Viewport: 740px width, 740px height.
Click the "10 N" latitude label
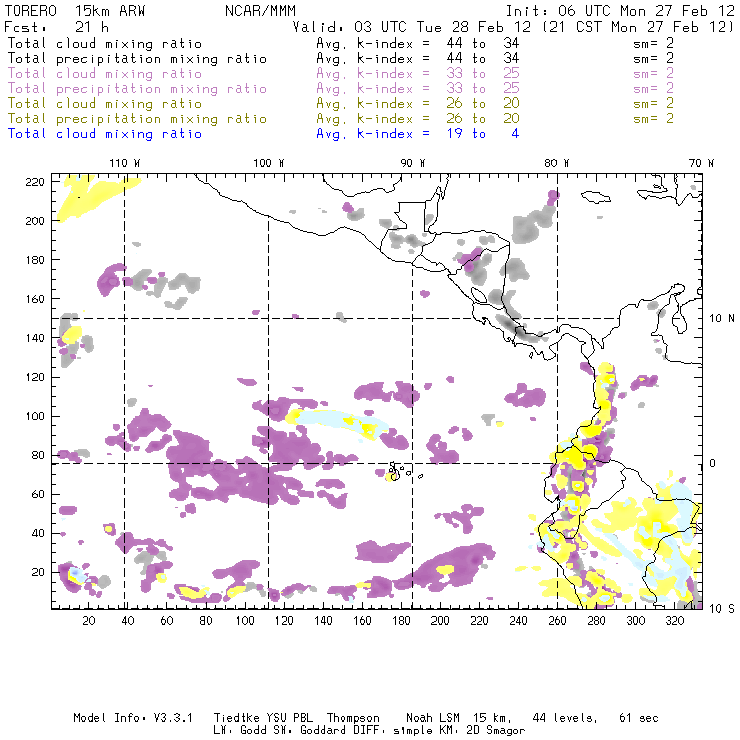coord(722,319)
